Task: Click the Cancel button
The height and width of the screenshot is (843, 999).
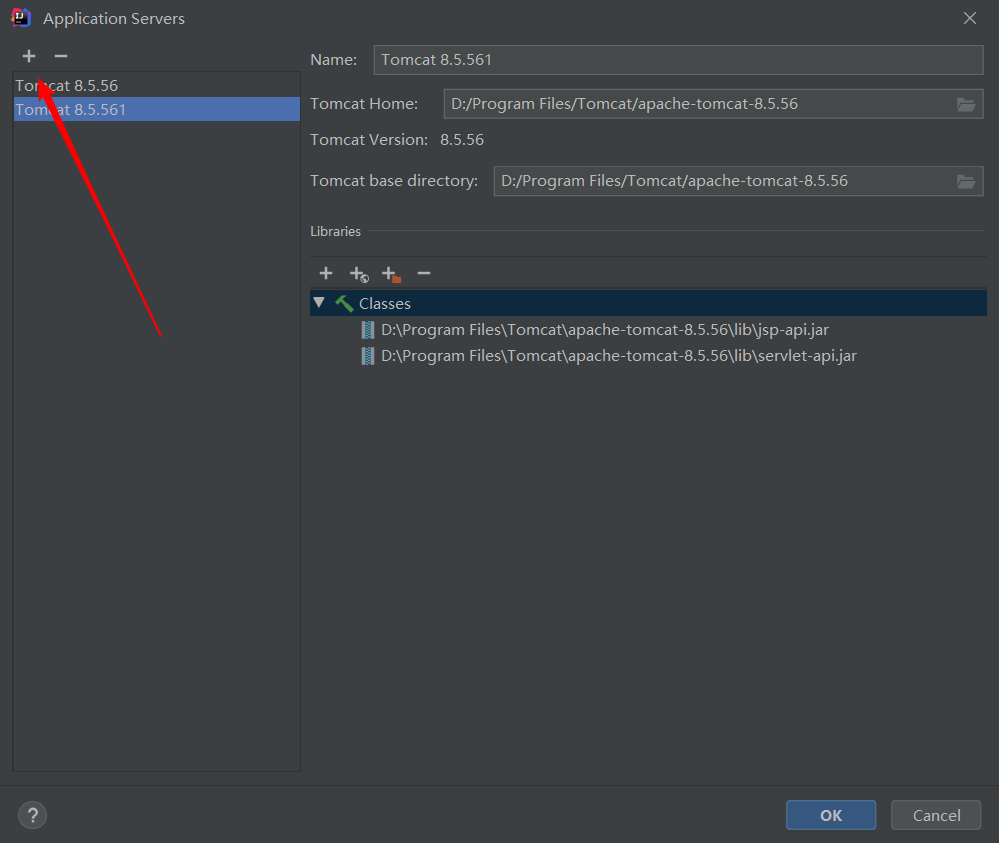Action: 936,815
